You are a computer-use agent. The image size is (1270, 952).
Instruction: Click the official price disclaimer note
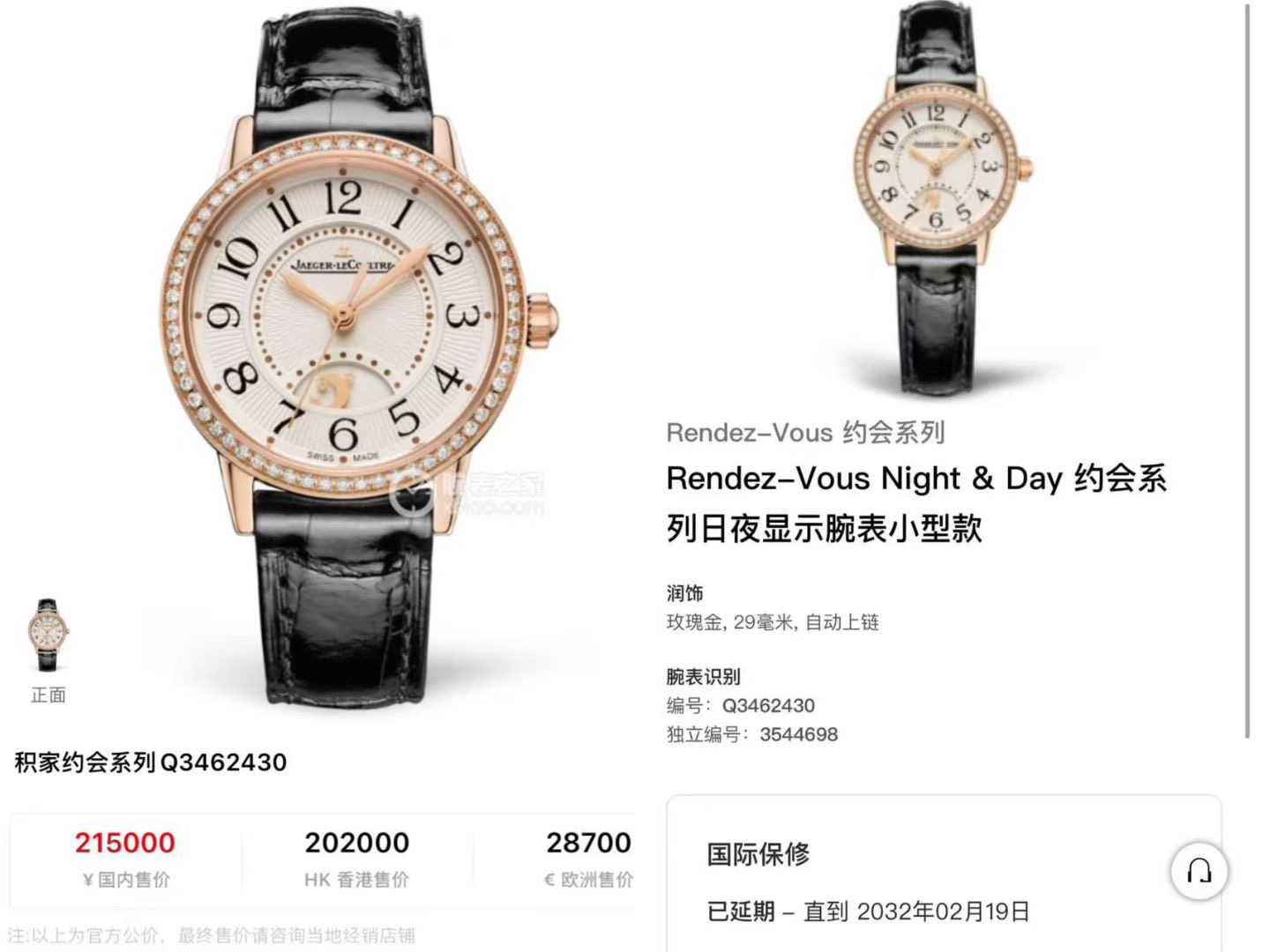pos(212,935)
